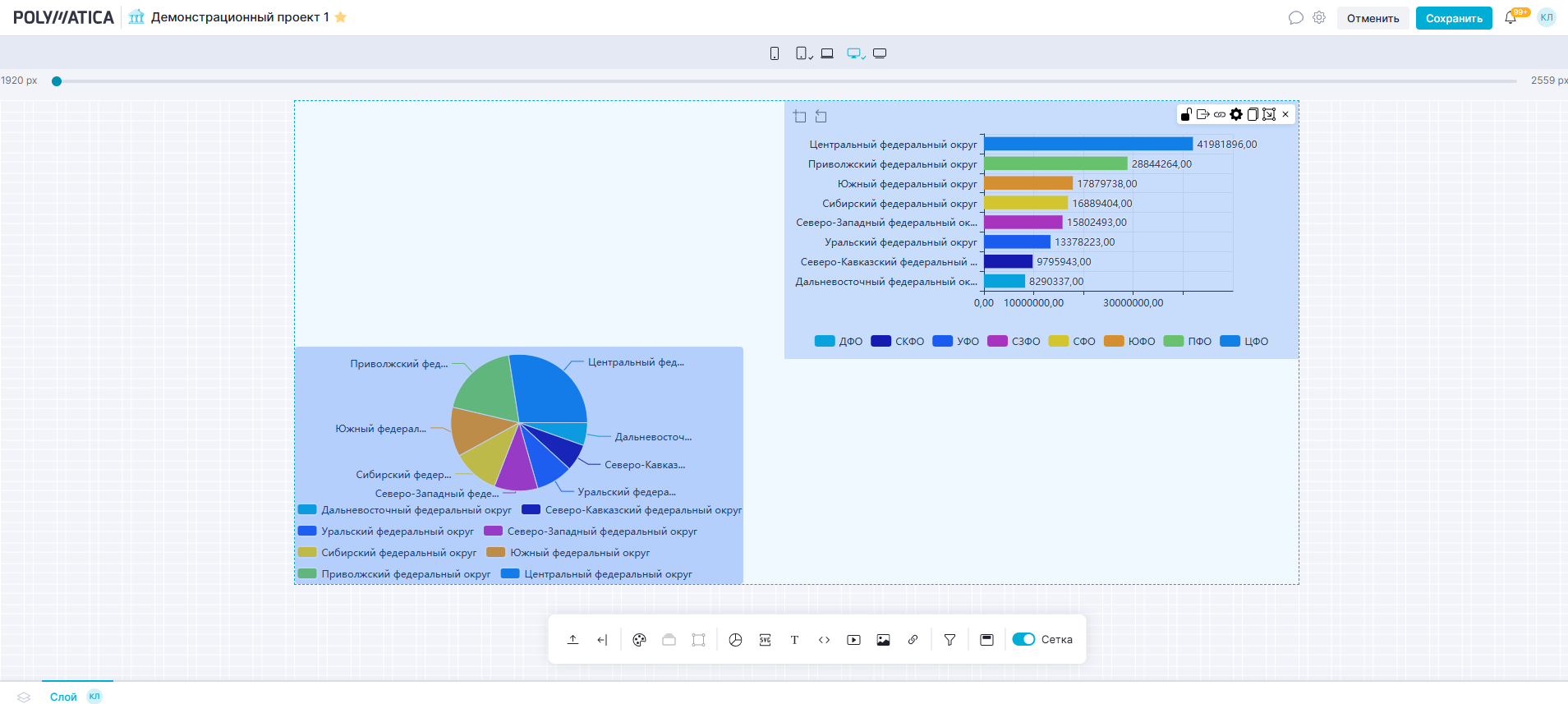This screenshot has height=704, width=1568.
Task: Add a chart widget from toolbar
Action: pos(735,640)
